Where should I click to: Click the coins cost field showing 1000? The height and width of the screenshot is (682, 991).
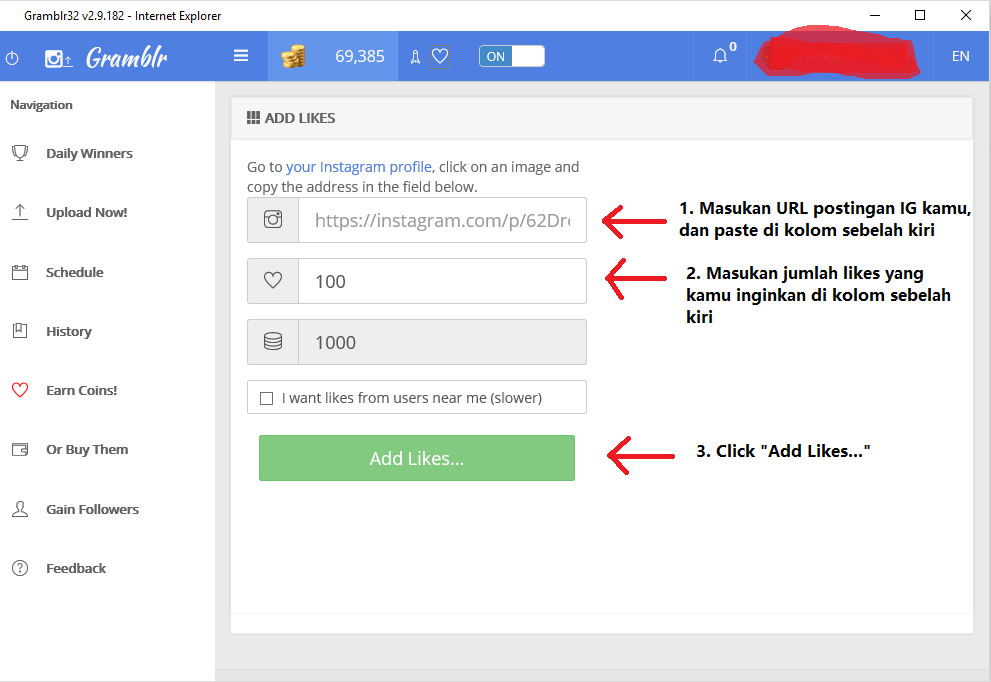442,342
